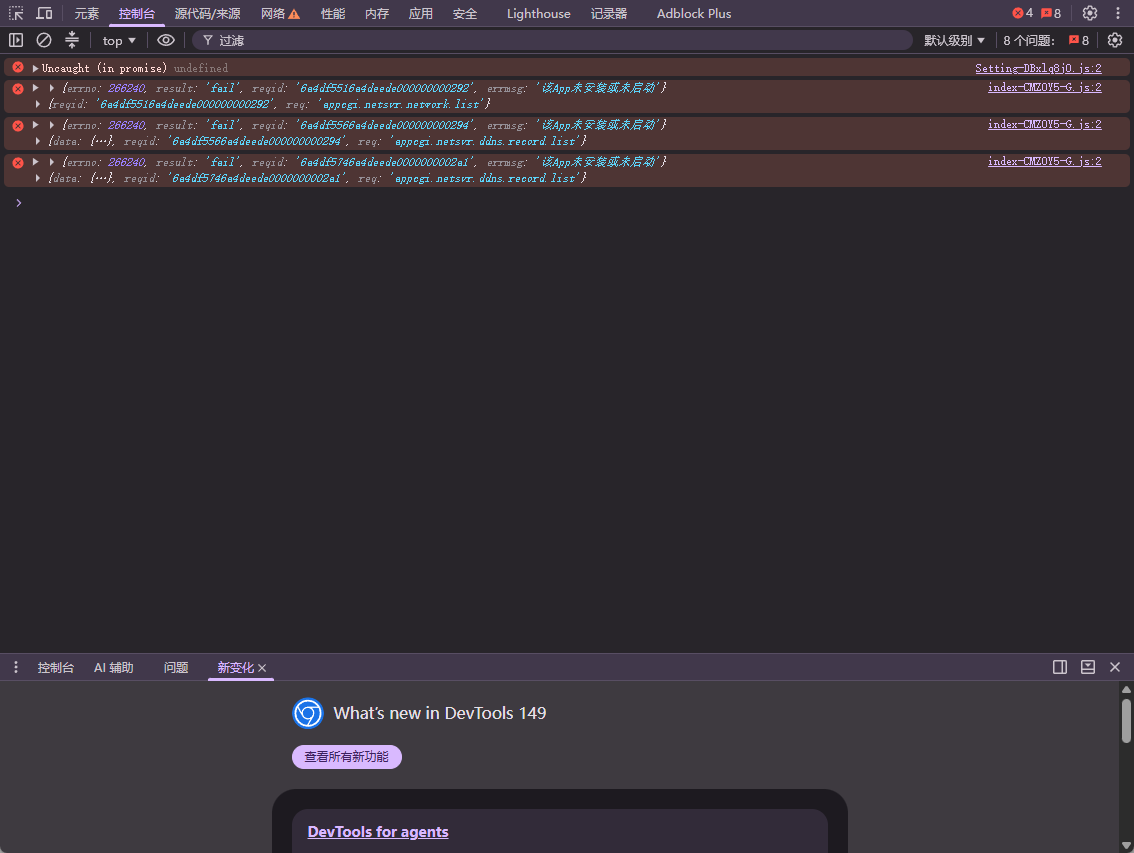Click the What's new panel scrollbar thumb
Image resolution: width=1134 pixels, height=853 pixels.
[1126, 720]
